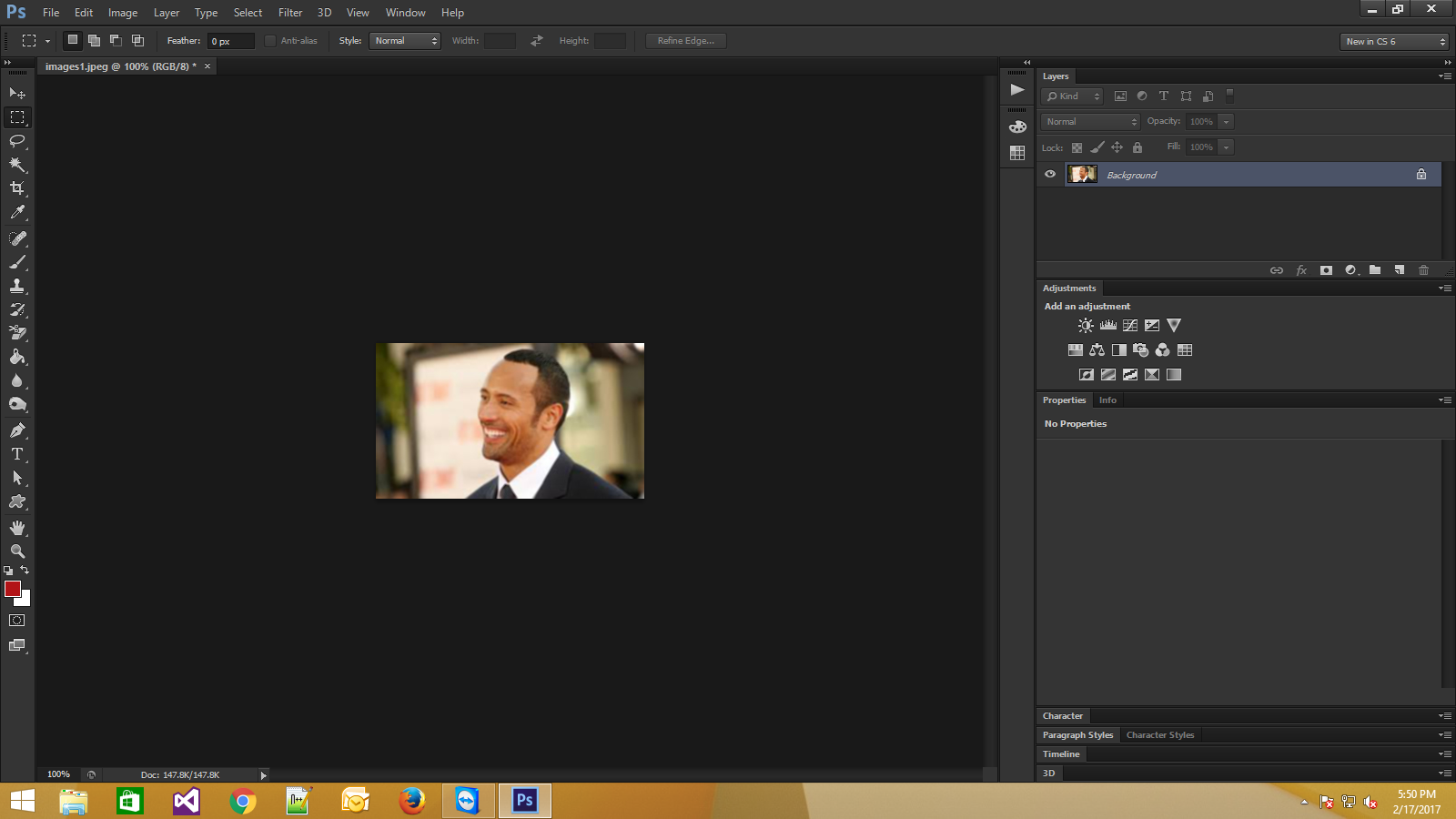Enable Add to selection mode
This screenshot has height=819, width=1456.
coord(94,40)
